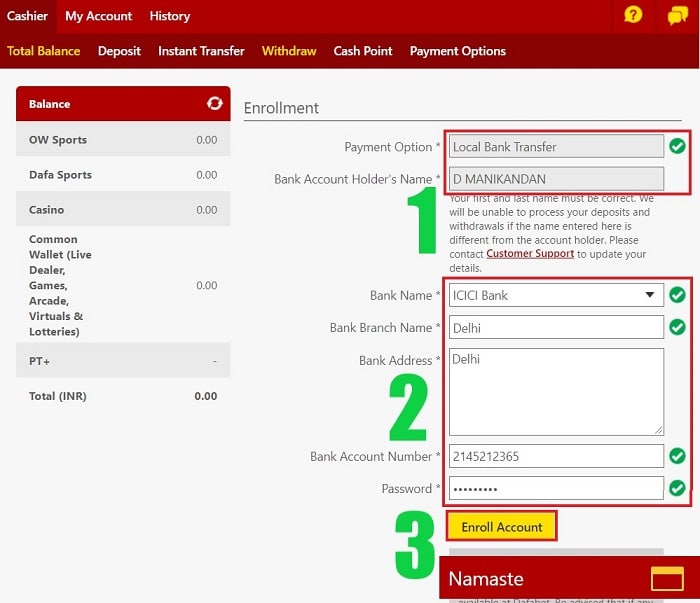Open the help question mark icon
Viewport: 700px width, 603px height.
pos(633,15)
